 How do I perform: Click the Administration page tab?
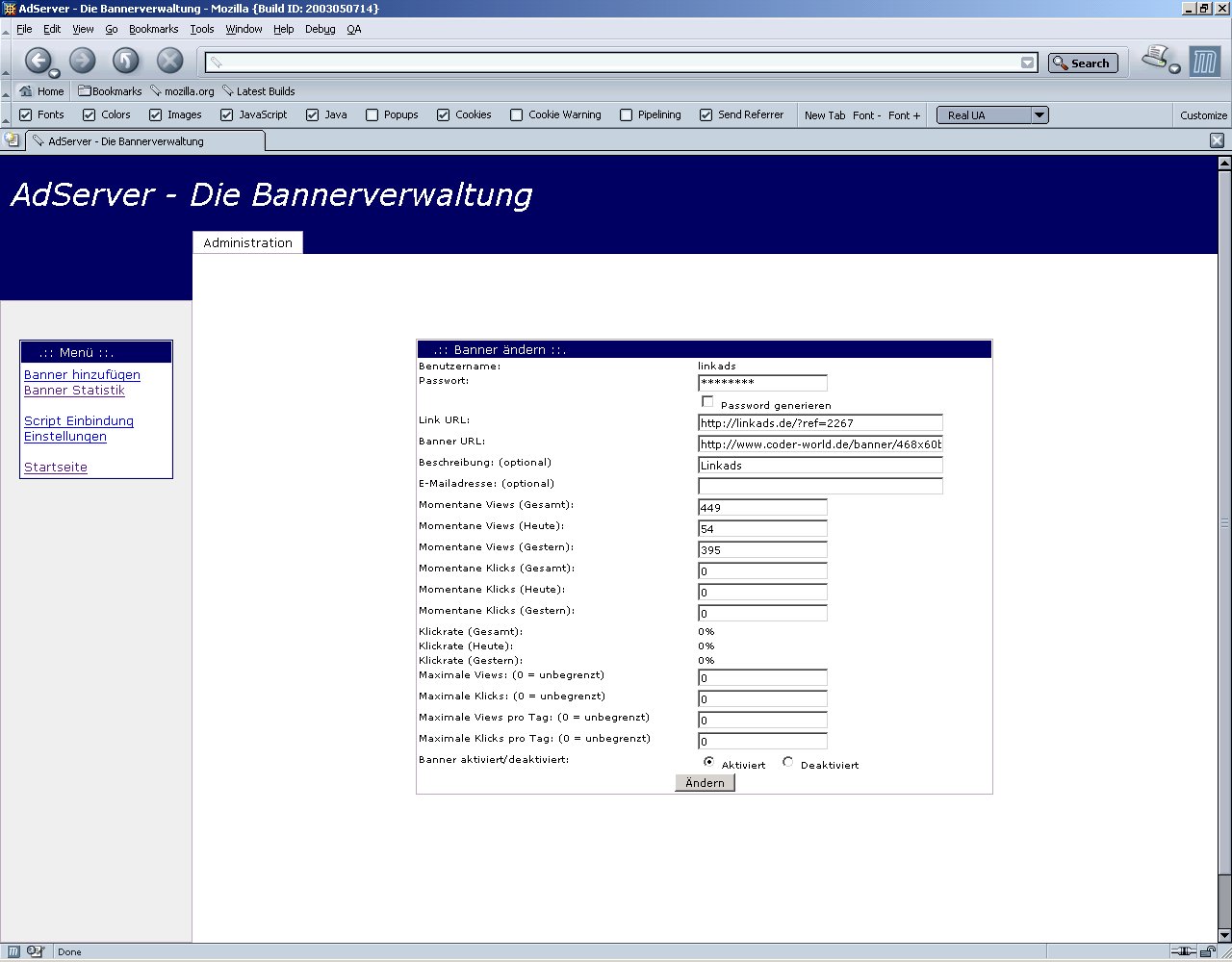pyautogui.click(x=247, y=242)
